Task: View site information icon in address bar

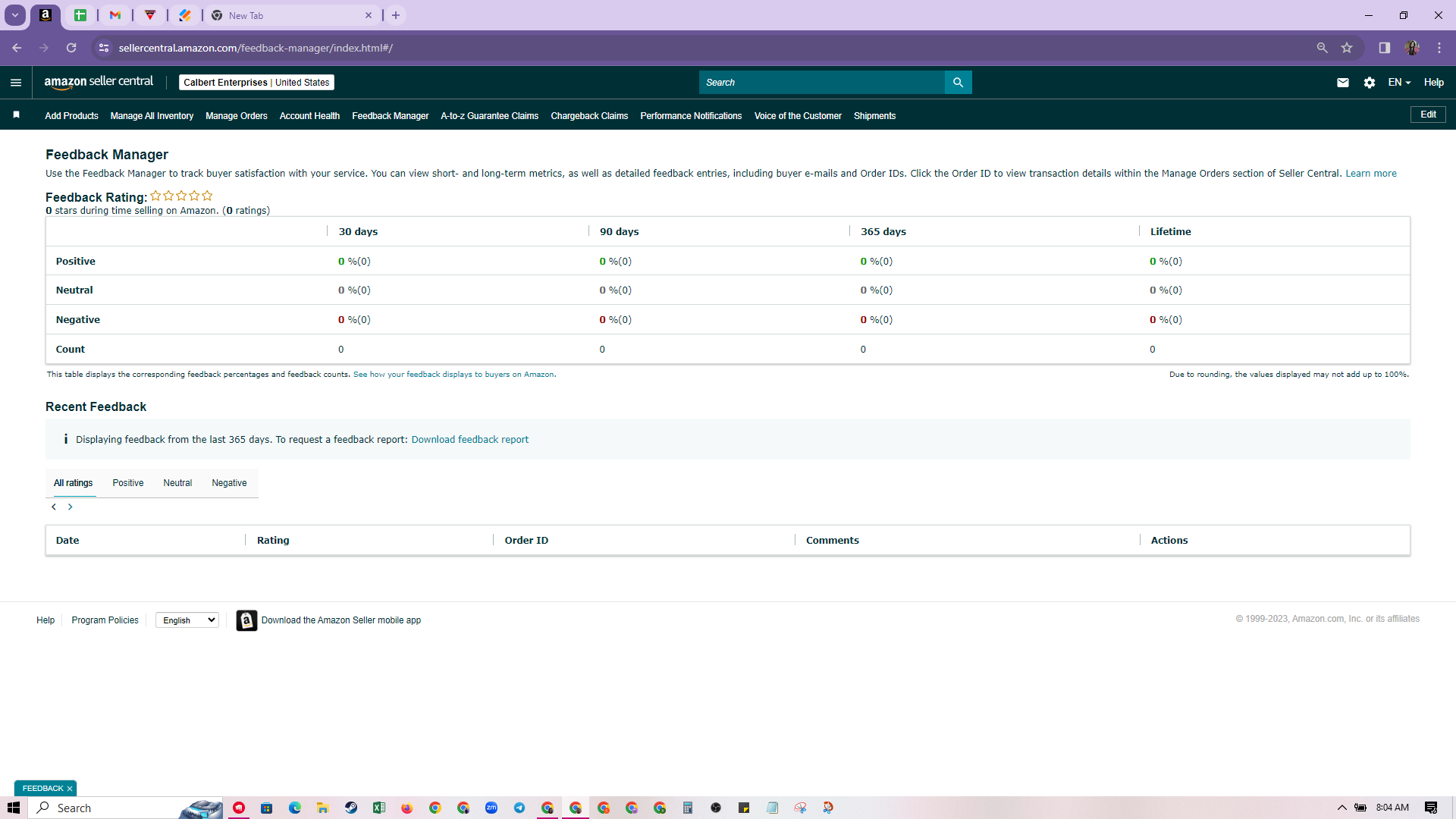Action: 104,48
